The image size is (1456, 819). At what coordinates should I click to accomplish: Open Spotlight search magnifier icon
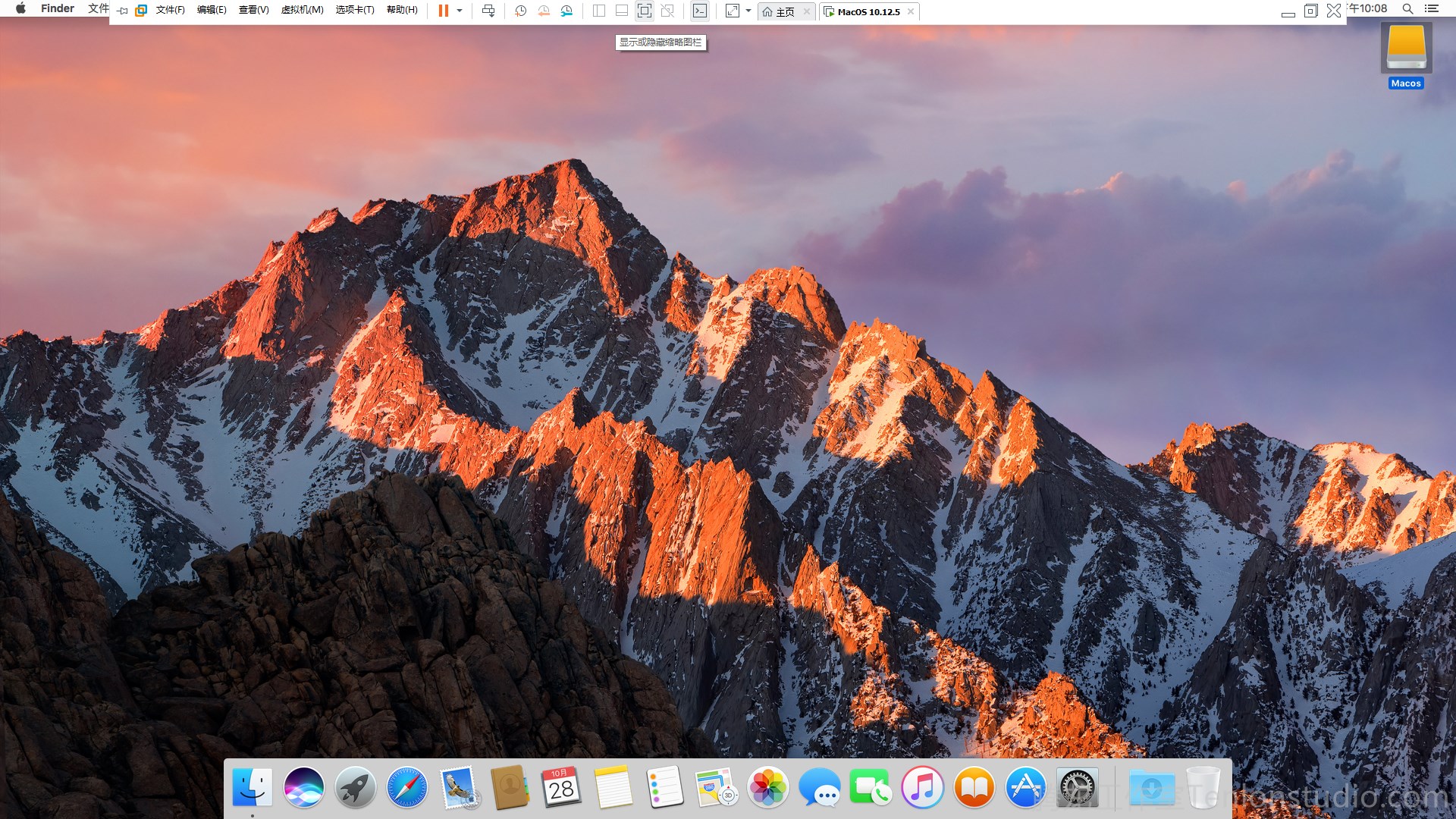[x=1407, y=8]
